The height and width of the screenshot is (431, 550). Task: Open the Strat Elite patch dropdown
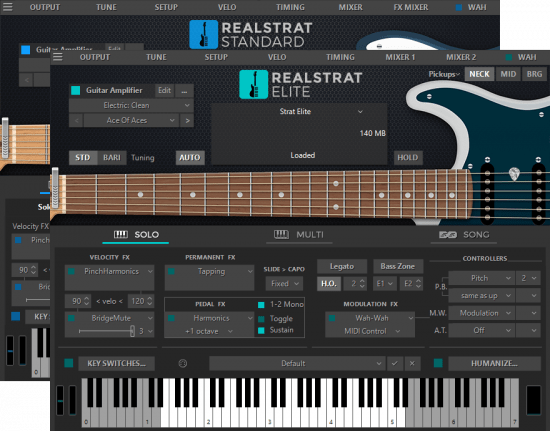[x=320, y=112]
